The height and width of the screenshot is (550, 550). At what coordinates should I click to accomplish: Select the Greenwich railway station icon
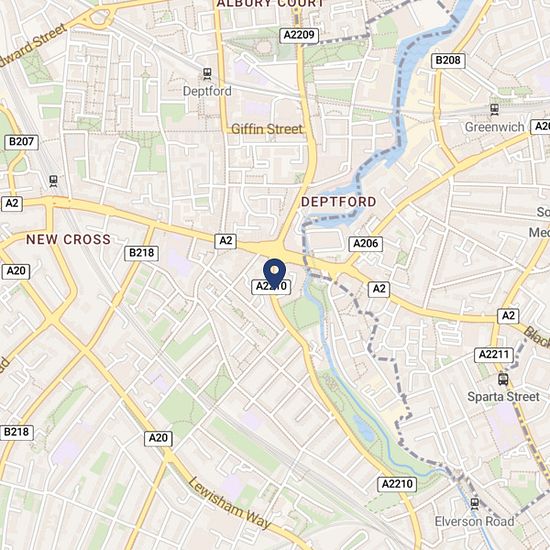pos(495,110)
